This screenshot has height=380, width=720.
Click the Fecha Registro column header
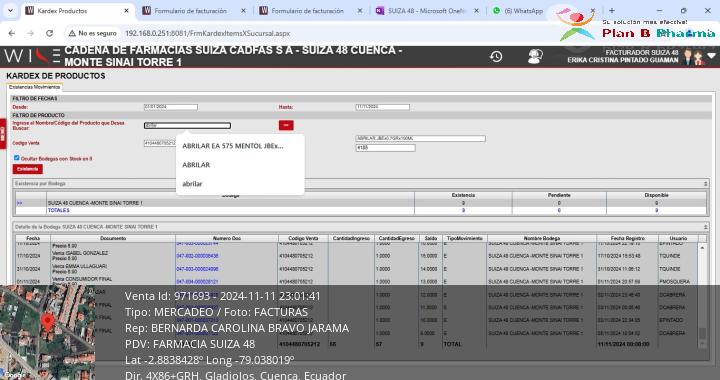tap(628, 239)
